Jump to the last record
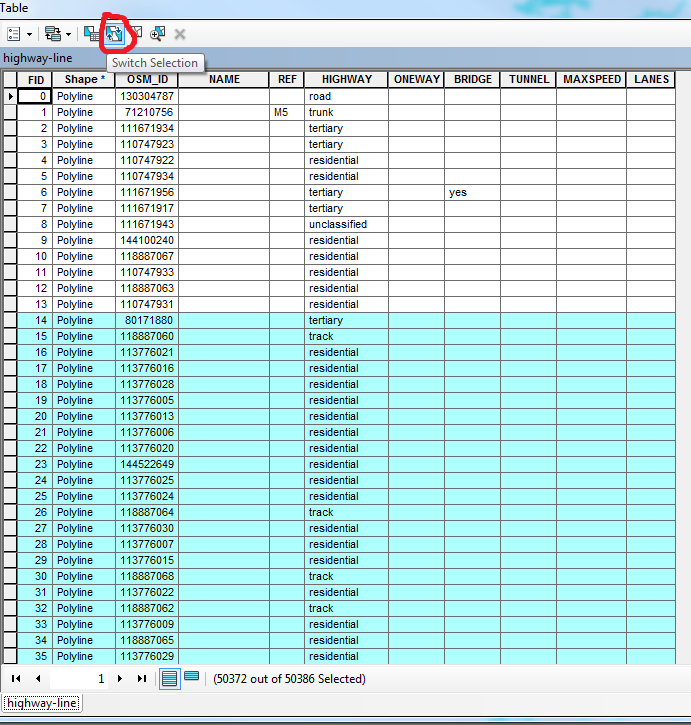 [142, 678]
